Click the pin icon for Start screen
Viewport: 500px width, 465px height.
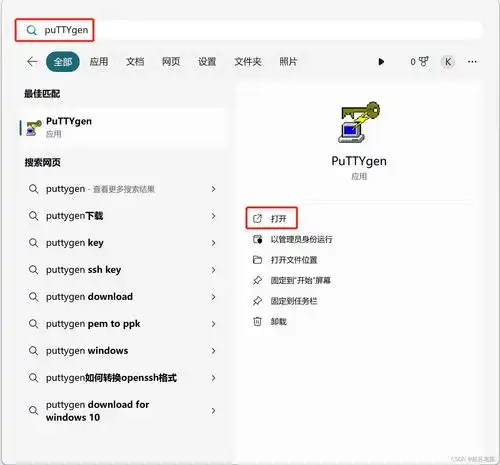point(257,281)
